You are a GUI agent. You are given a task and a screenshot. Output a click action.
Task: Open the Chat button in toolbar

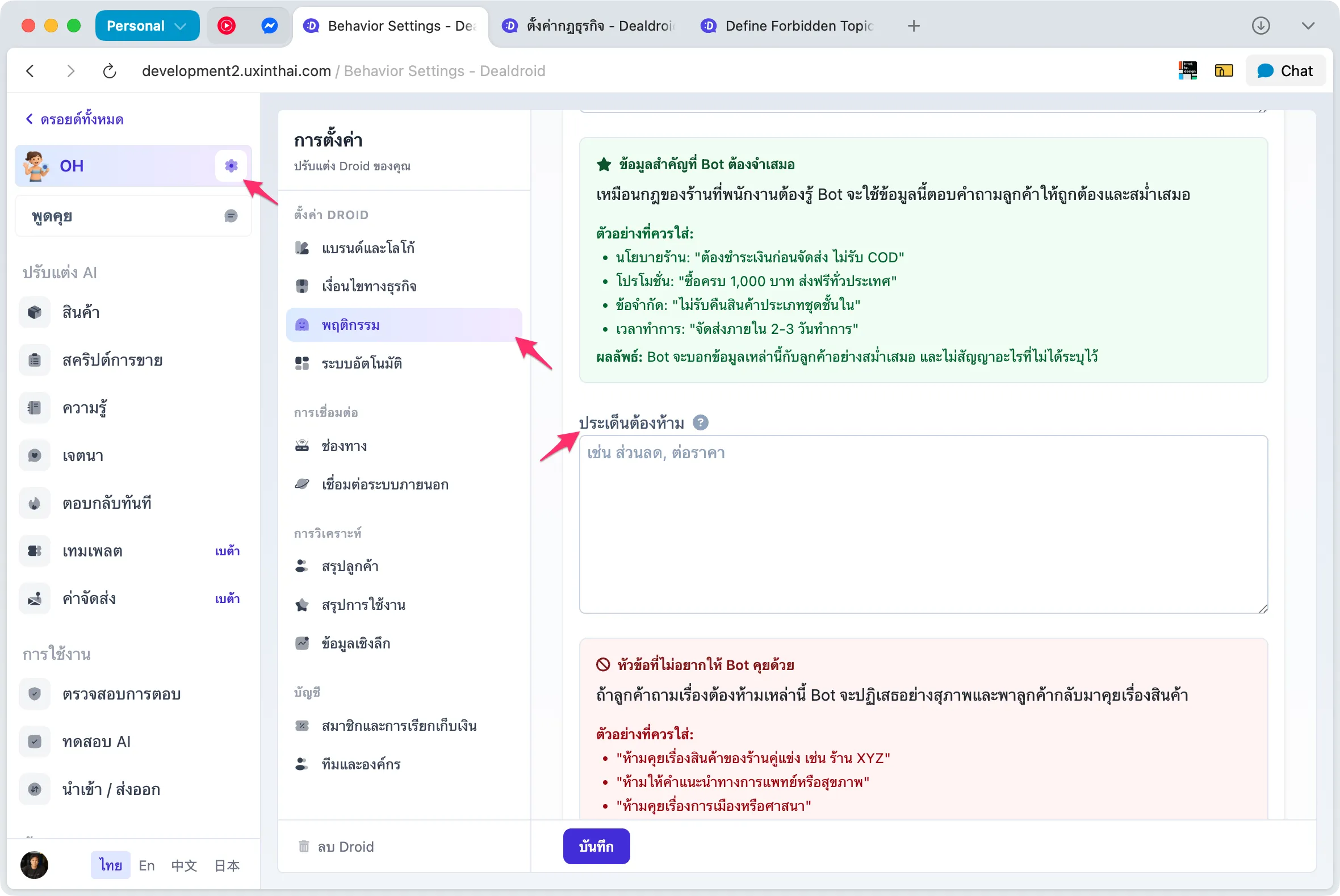point(1285,71)
